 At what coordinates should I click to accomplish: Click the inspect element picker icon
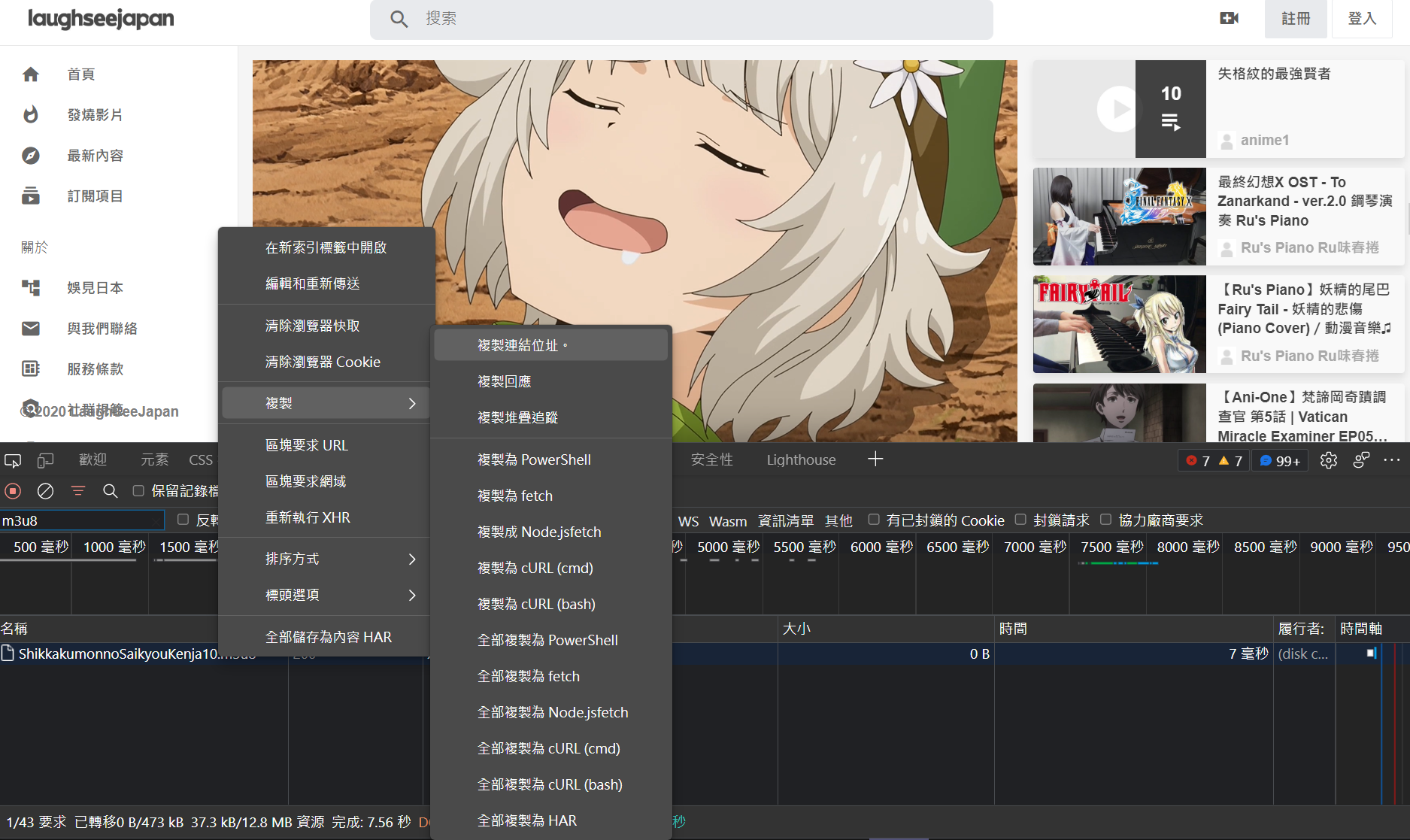pyautogui.click(x=13, y=460)
